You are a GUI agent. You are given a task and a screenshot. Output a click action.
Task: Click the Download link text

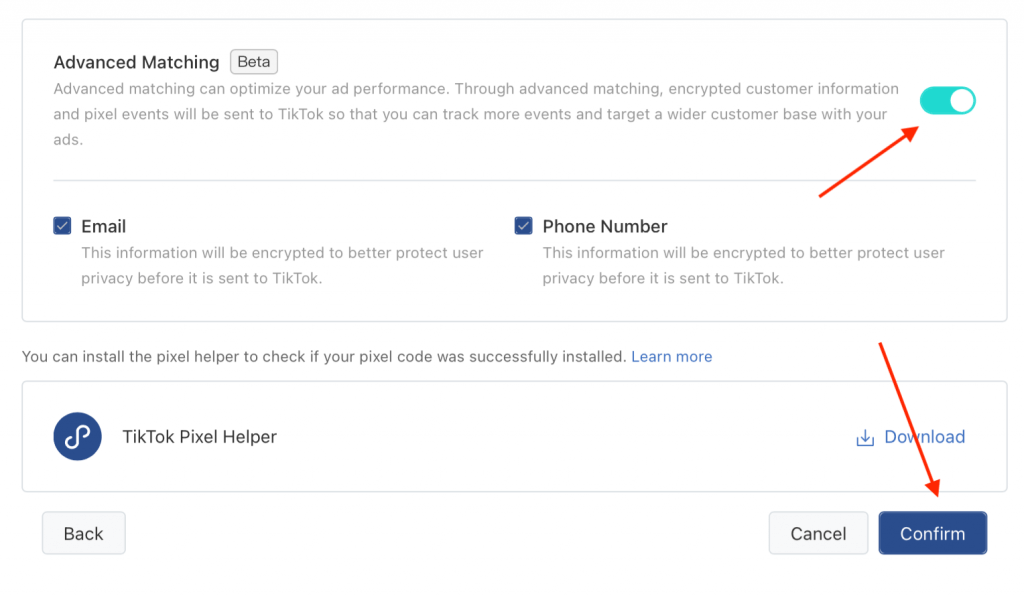(924, 437)
